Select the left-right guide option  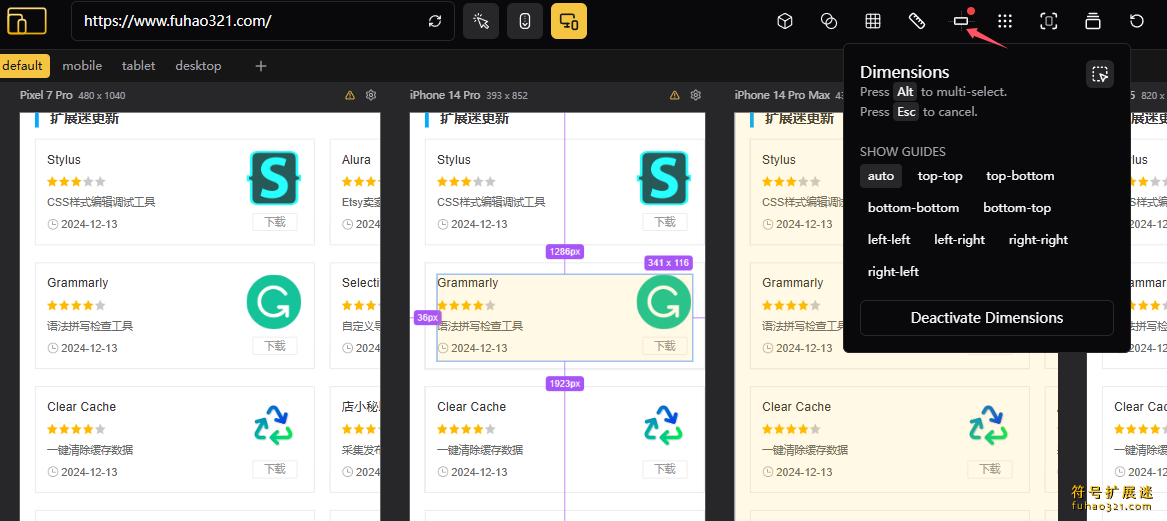click(959, 240)
